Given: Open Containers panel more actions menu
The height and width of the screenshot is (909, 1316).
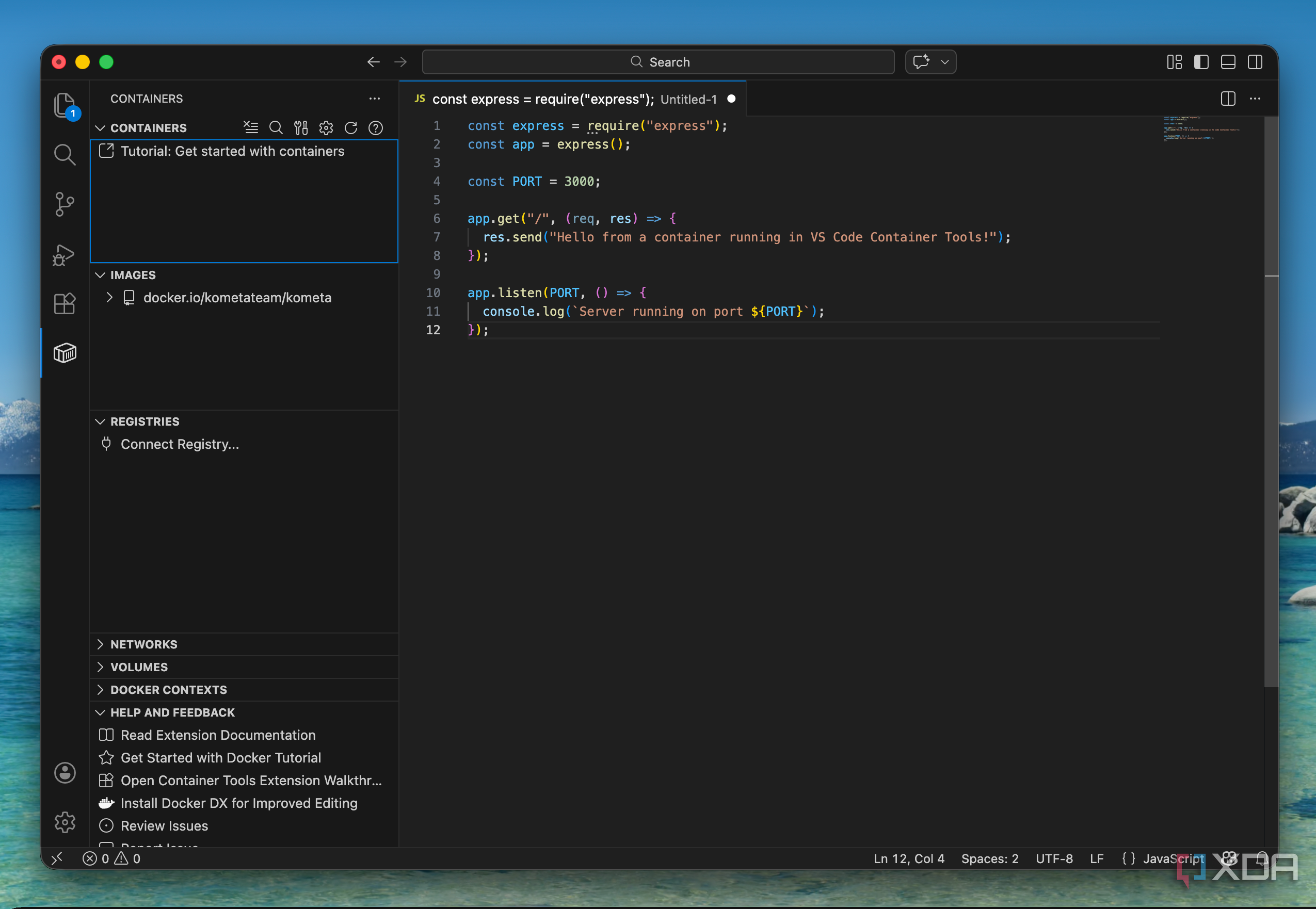Looking at the screenshot, I should pos(374,99).
